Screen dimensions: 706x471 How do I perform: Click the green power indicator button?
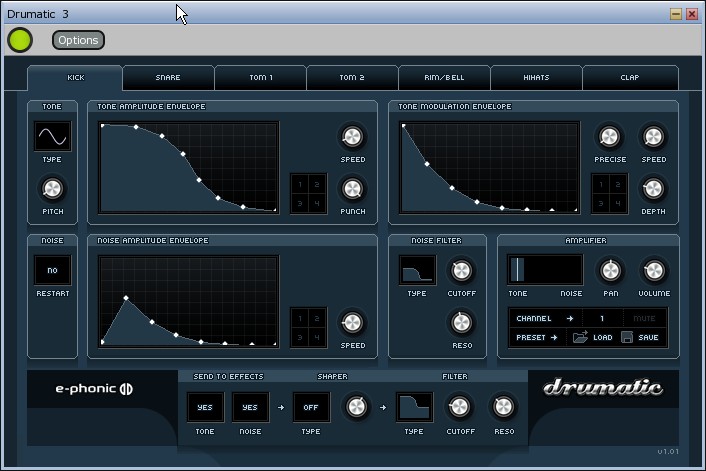click(20, 40)
